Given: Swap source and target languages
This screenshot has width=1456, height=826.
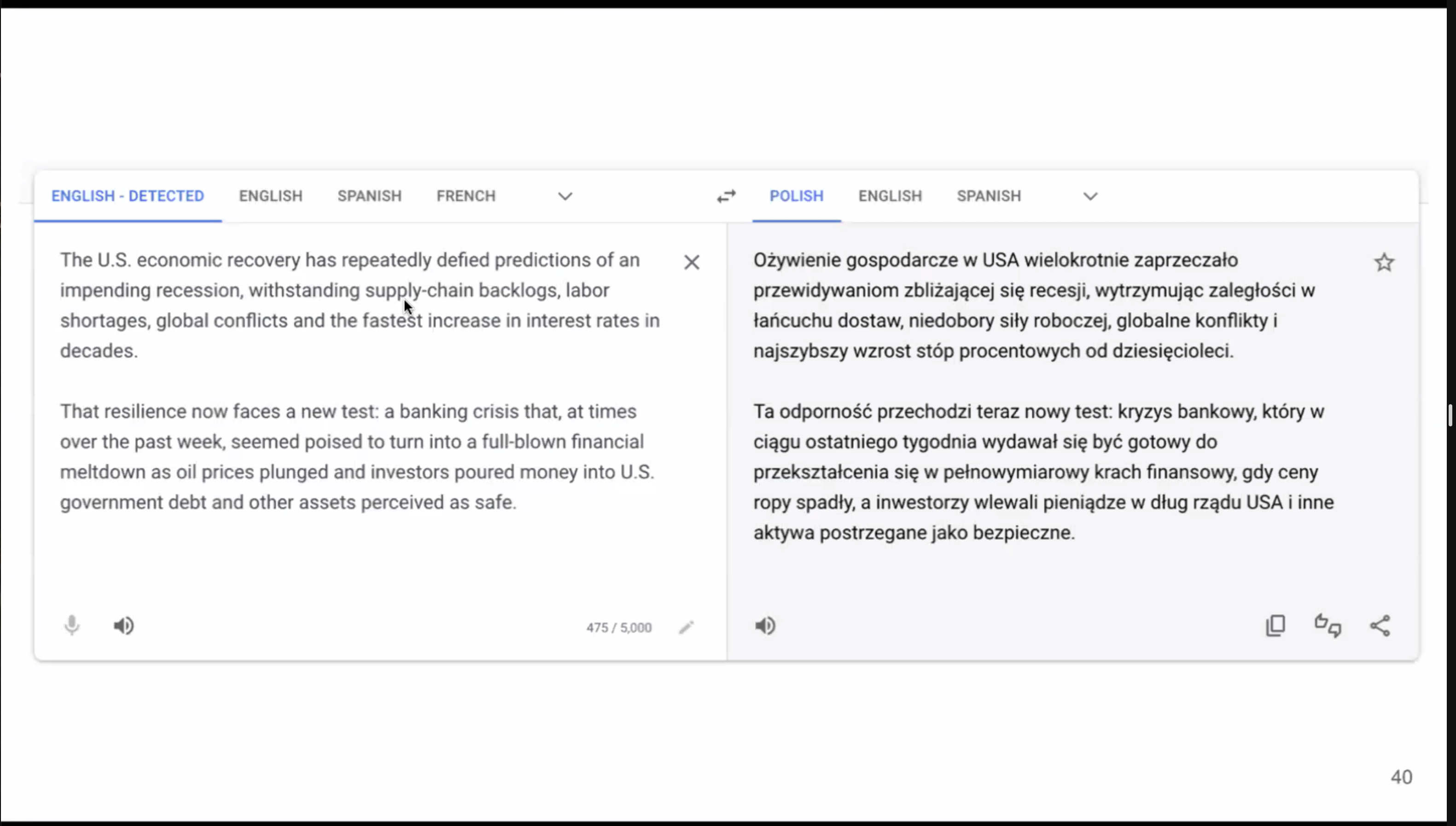Looking at the screenshot, I should point(726,196).
